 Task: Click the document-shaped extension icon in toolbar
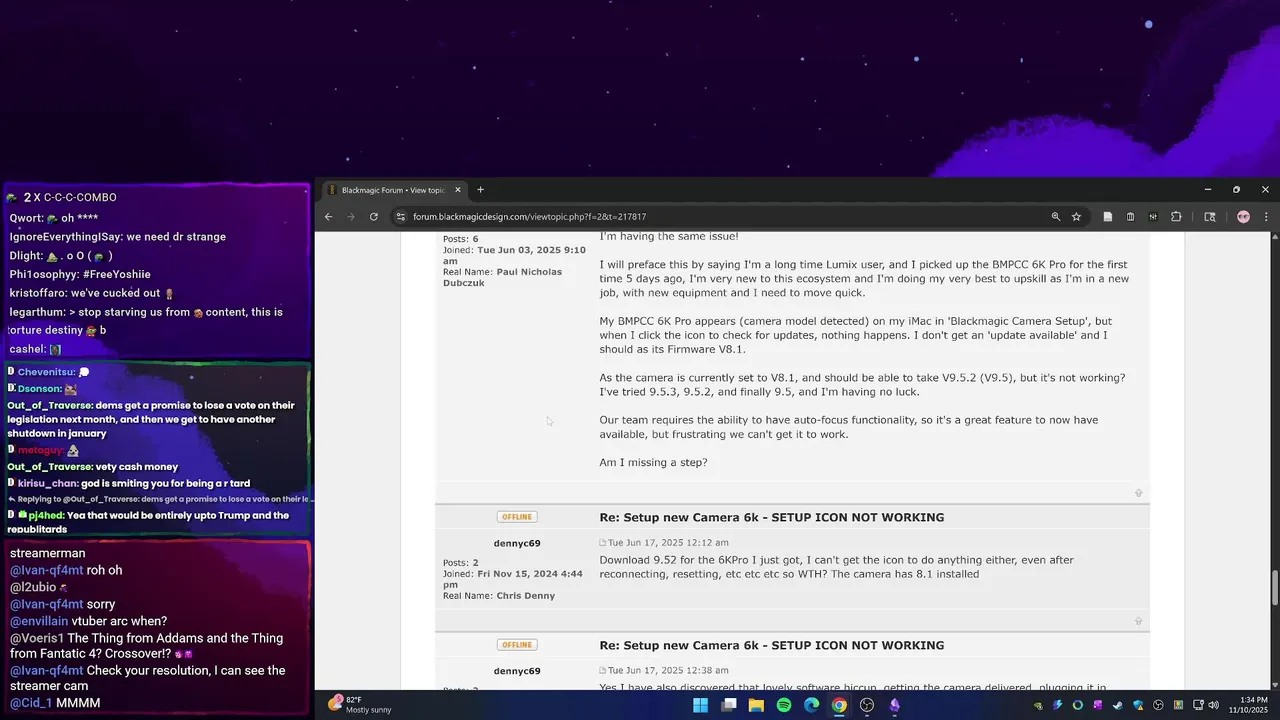point(1107,217)
